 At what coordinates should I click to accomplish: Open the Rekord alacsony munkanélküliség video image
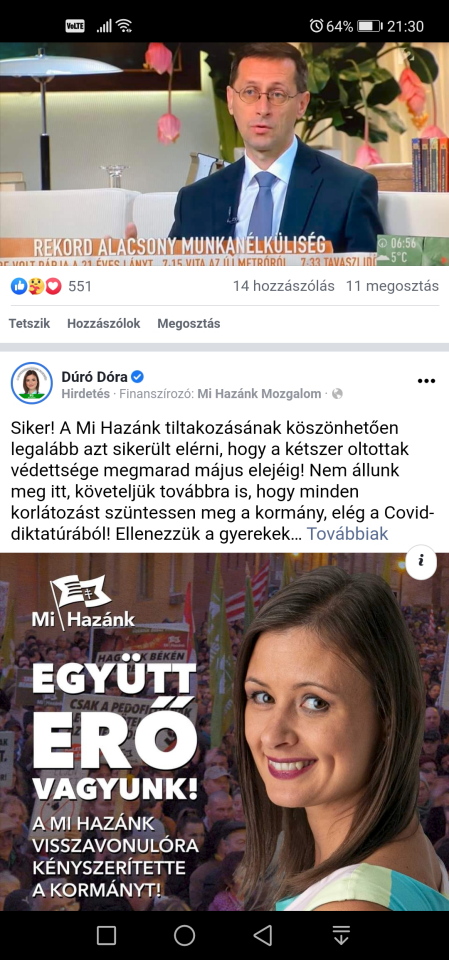224,154
